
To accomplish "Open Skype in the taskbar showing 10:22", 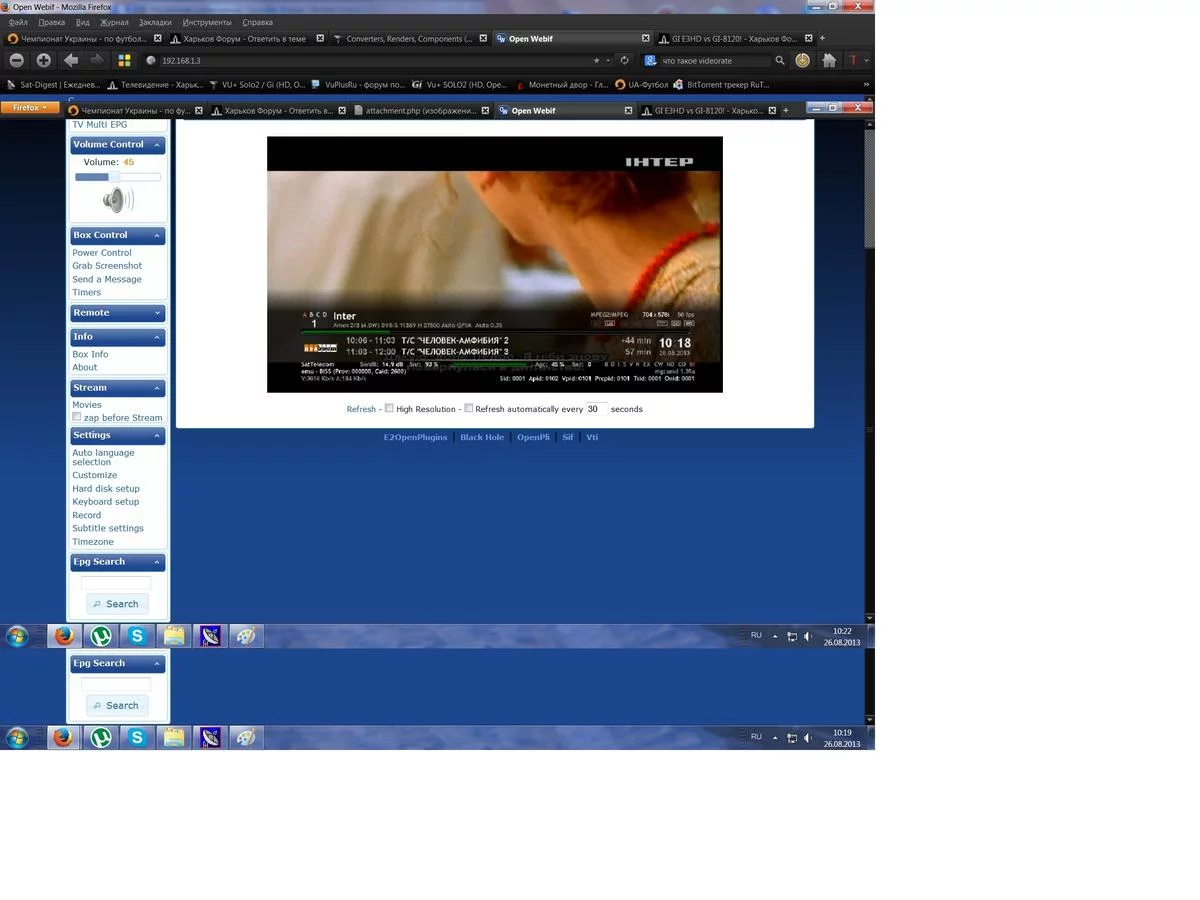I will (137, 635).
